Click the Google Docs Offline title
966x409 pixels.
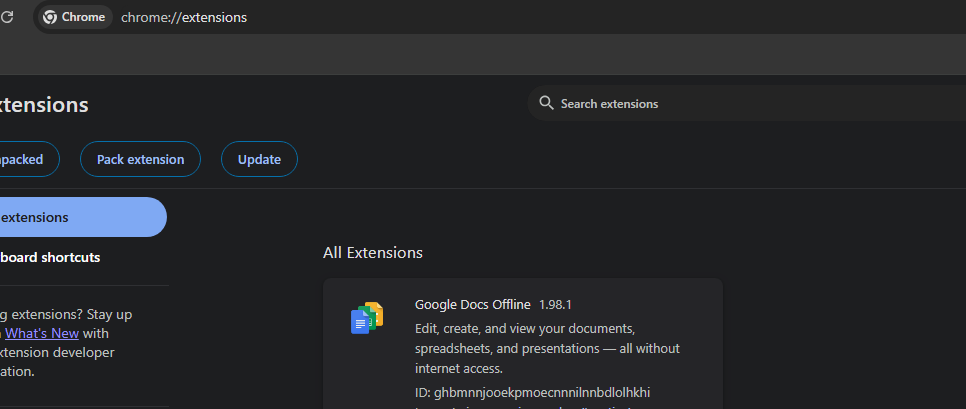pos(473,304)
